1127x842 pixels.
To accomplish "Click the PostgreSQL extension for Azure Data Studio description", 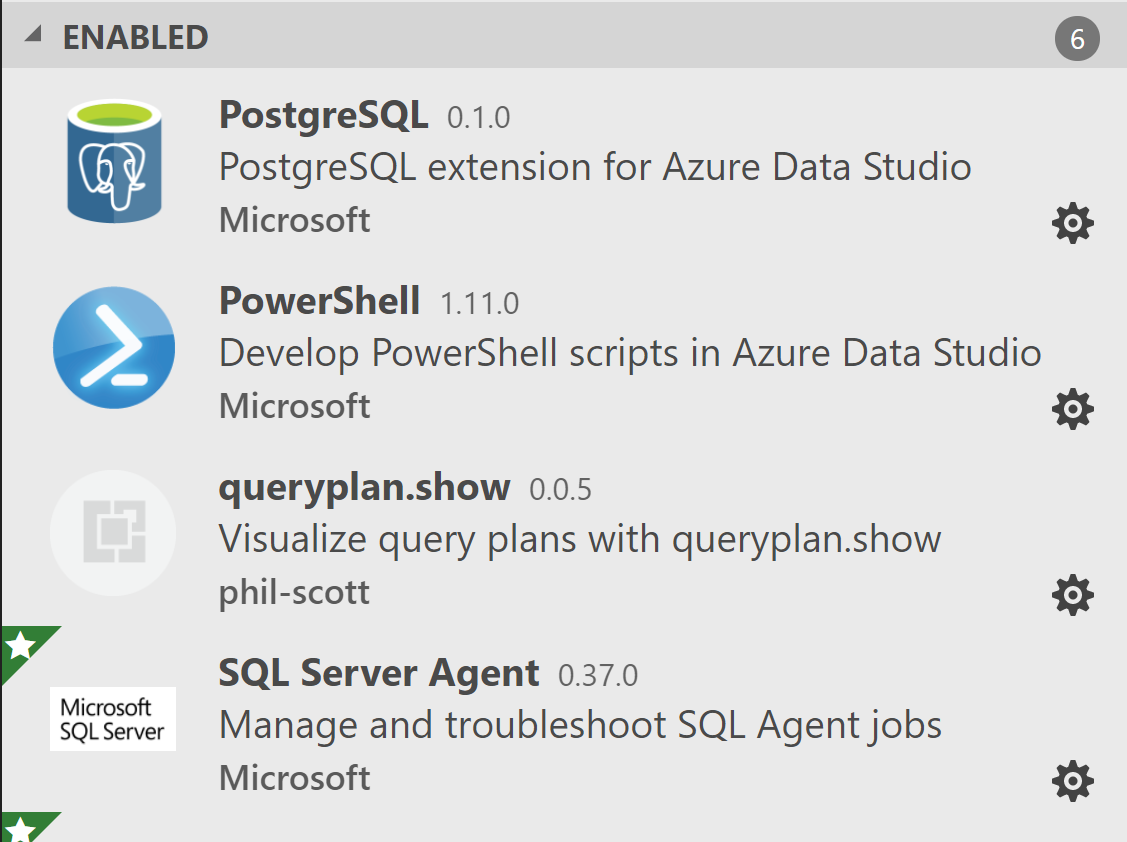I will click(x=595, y=167).
